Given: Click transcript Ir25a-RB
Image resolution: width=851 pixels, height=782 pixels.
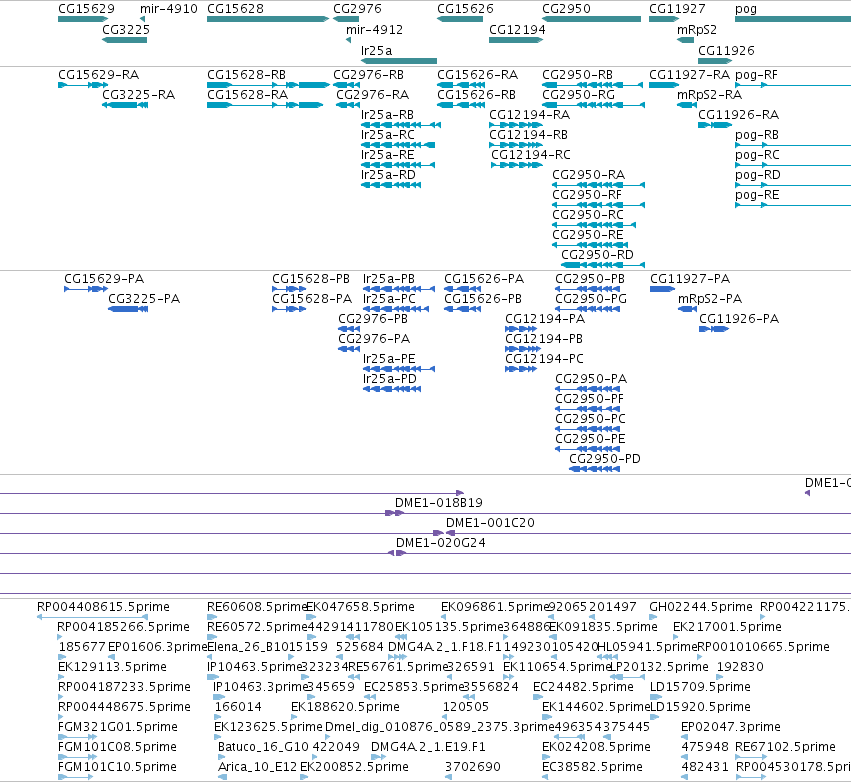Looking at the screenshot, I should pos(388,115).
